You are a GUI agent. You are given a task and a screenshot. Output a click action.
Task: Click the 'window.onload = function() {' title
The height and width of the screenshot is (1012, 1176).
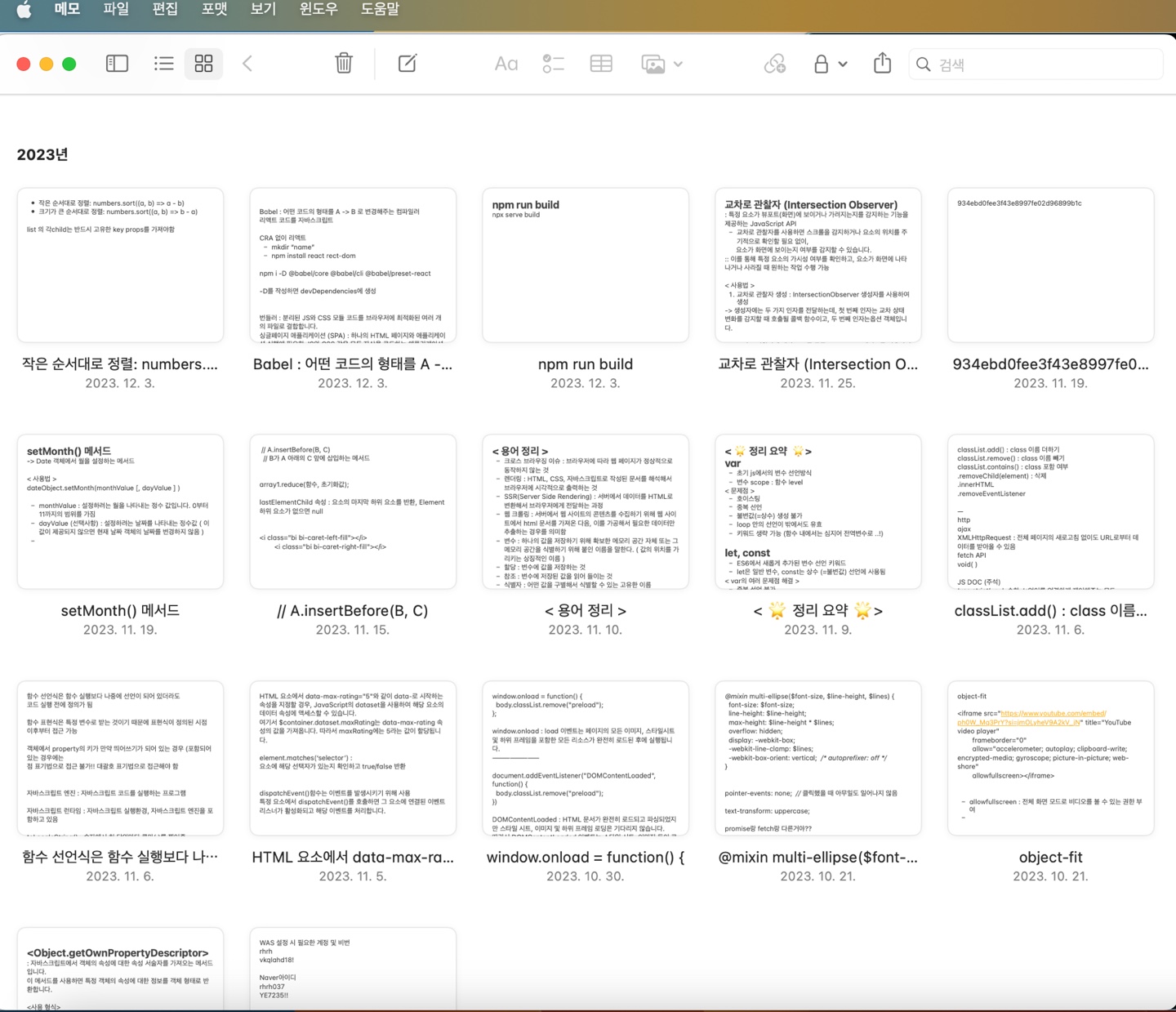pos(586,858)
